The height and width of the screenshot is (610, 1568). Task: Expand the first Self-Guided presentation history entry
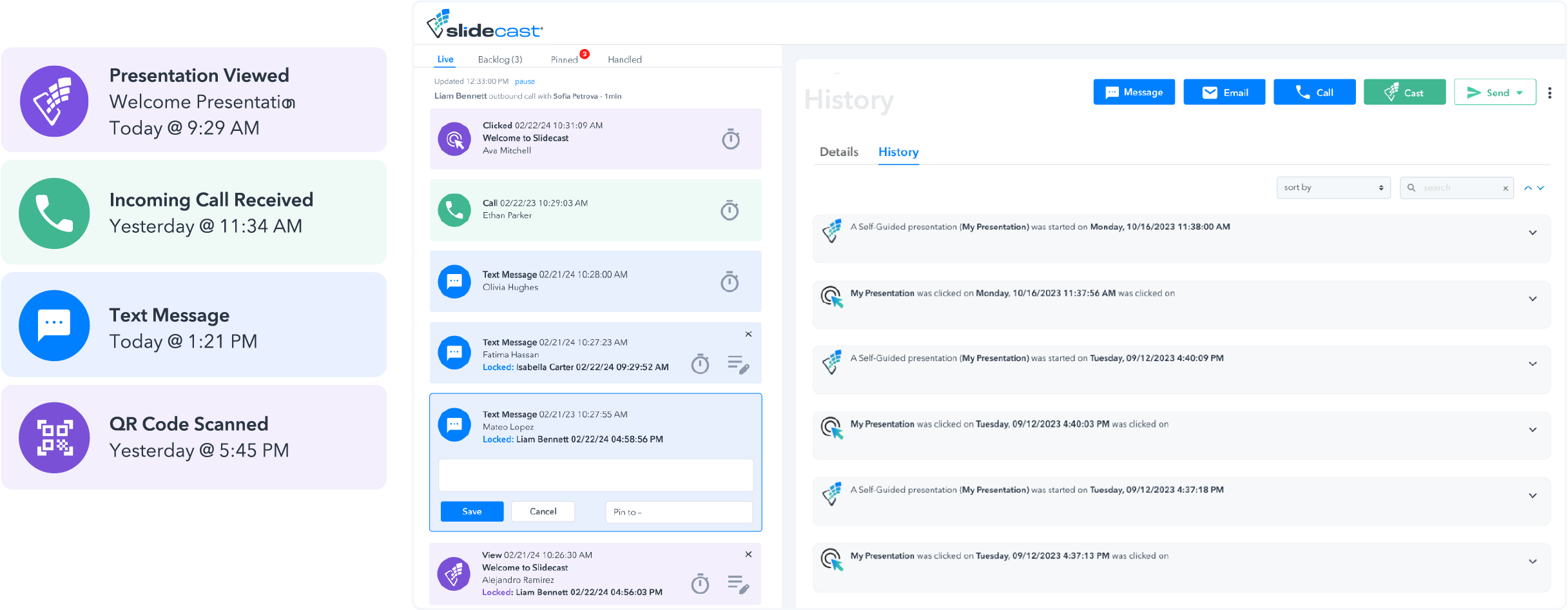1532,231
